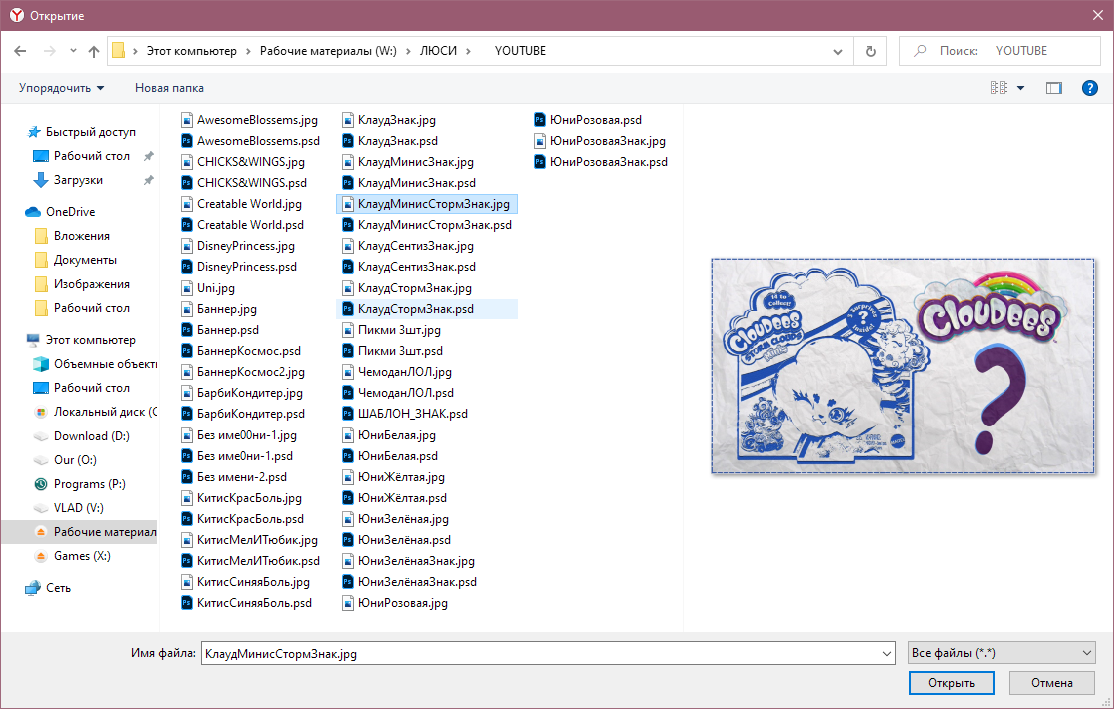The width and height of the screenshot is (1114, 709).
Task: Create folder with Новая папка
Action: point(169,88)
